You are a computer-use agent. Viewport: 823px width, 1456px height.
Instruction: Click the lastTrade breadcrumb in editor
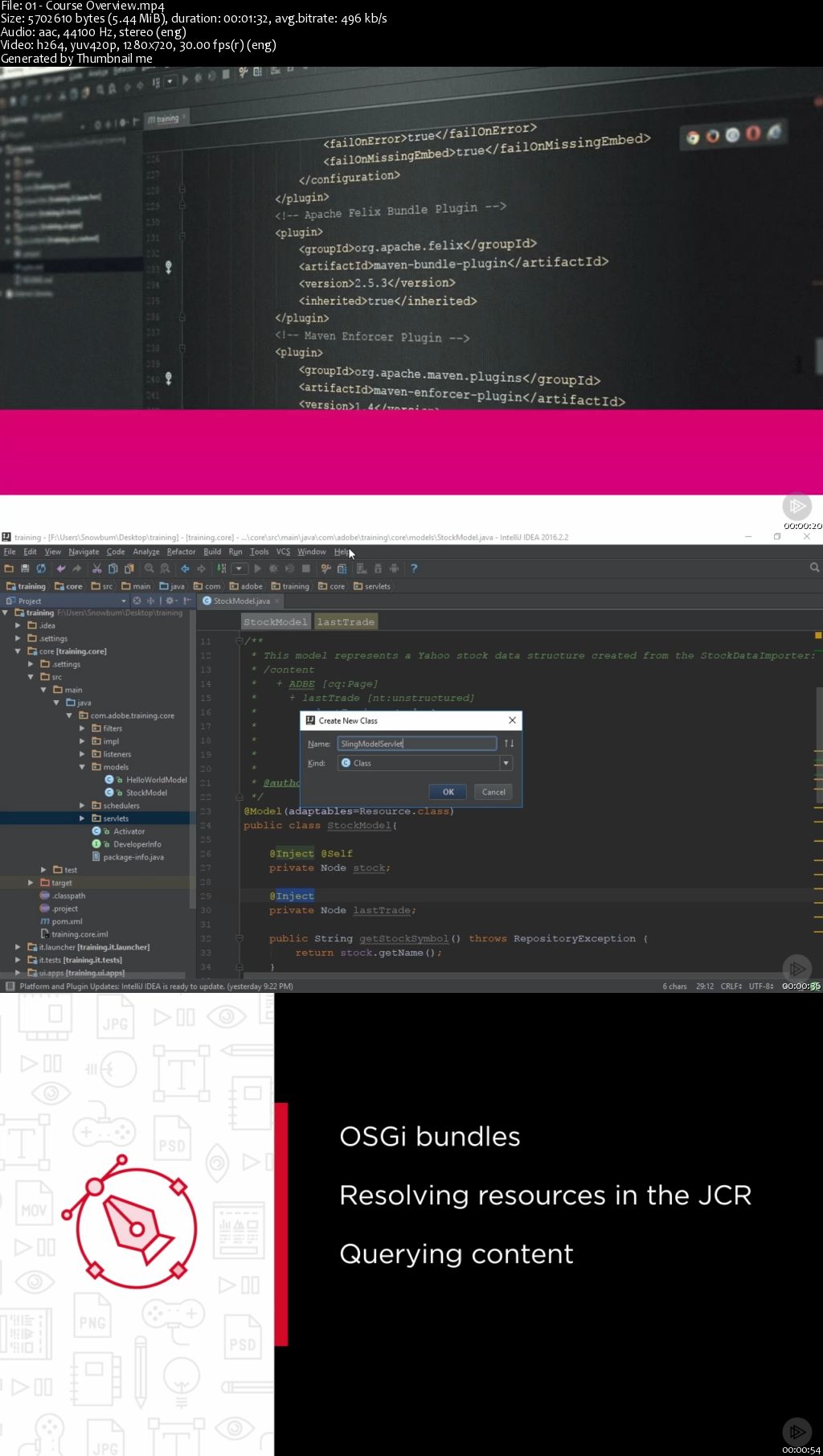(x=346, y=621)
